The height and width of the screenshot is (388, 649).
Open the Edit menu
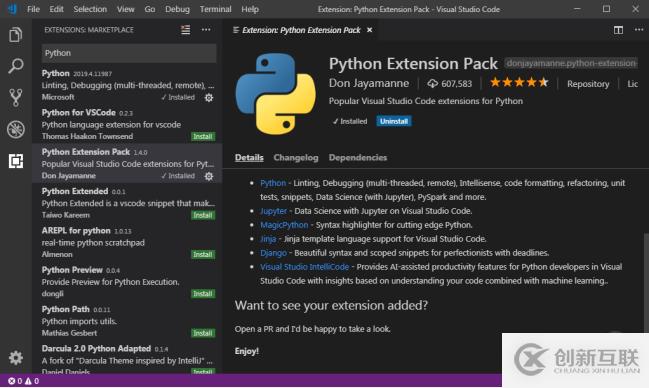click(x=56, y=9)
